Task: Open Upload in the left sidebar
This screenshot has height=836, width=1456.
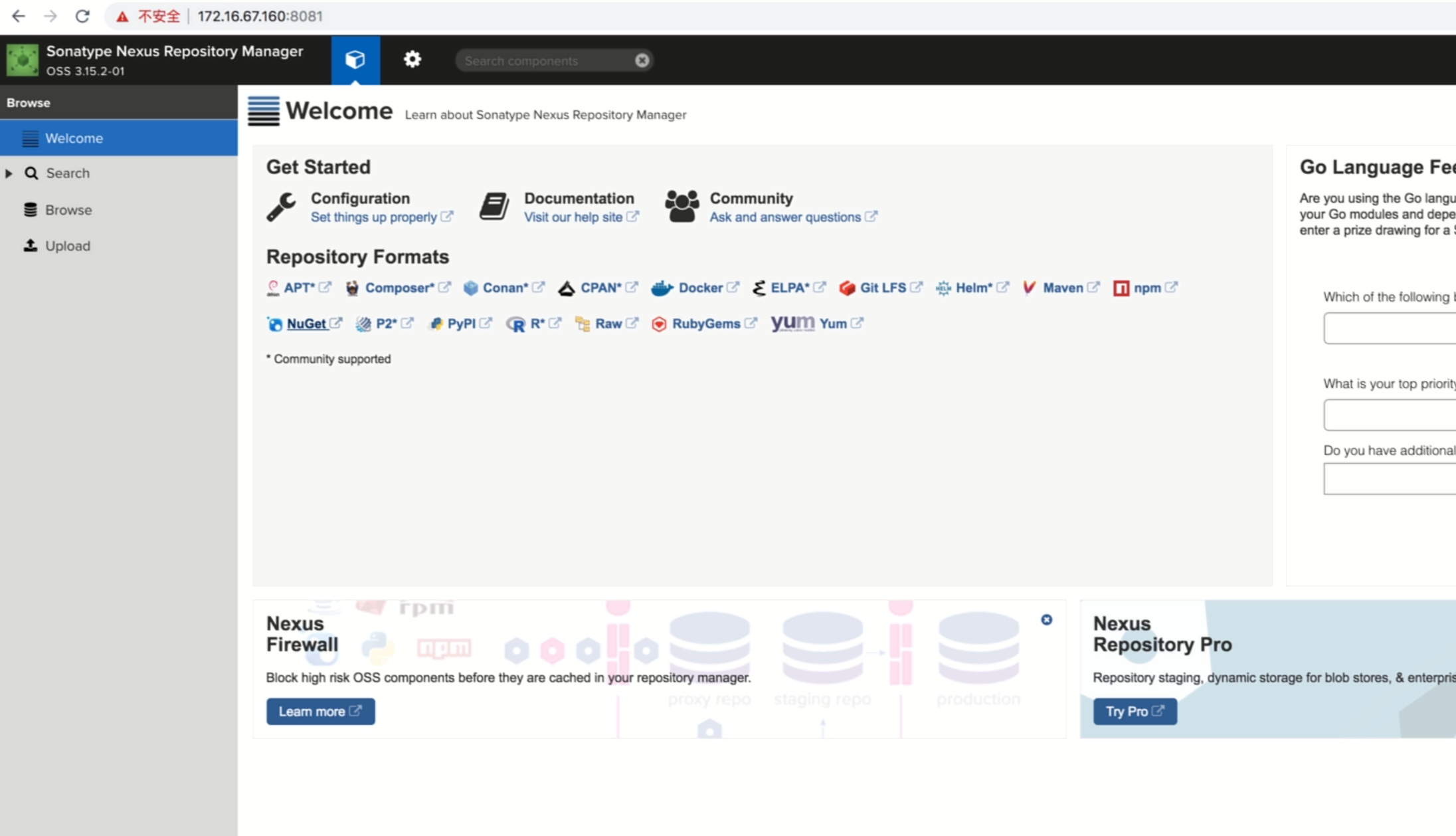Action: pyautogui.click(x=67, y=246)
